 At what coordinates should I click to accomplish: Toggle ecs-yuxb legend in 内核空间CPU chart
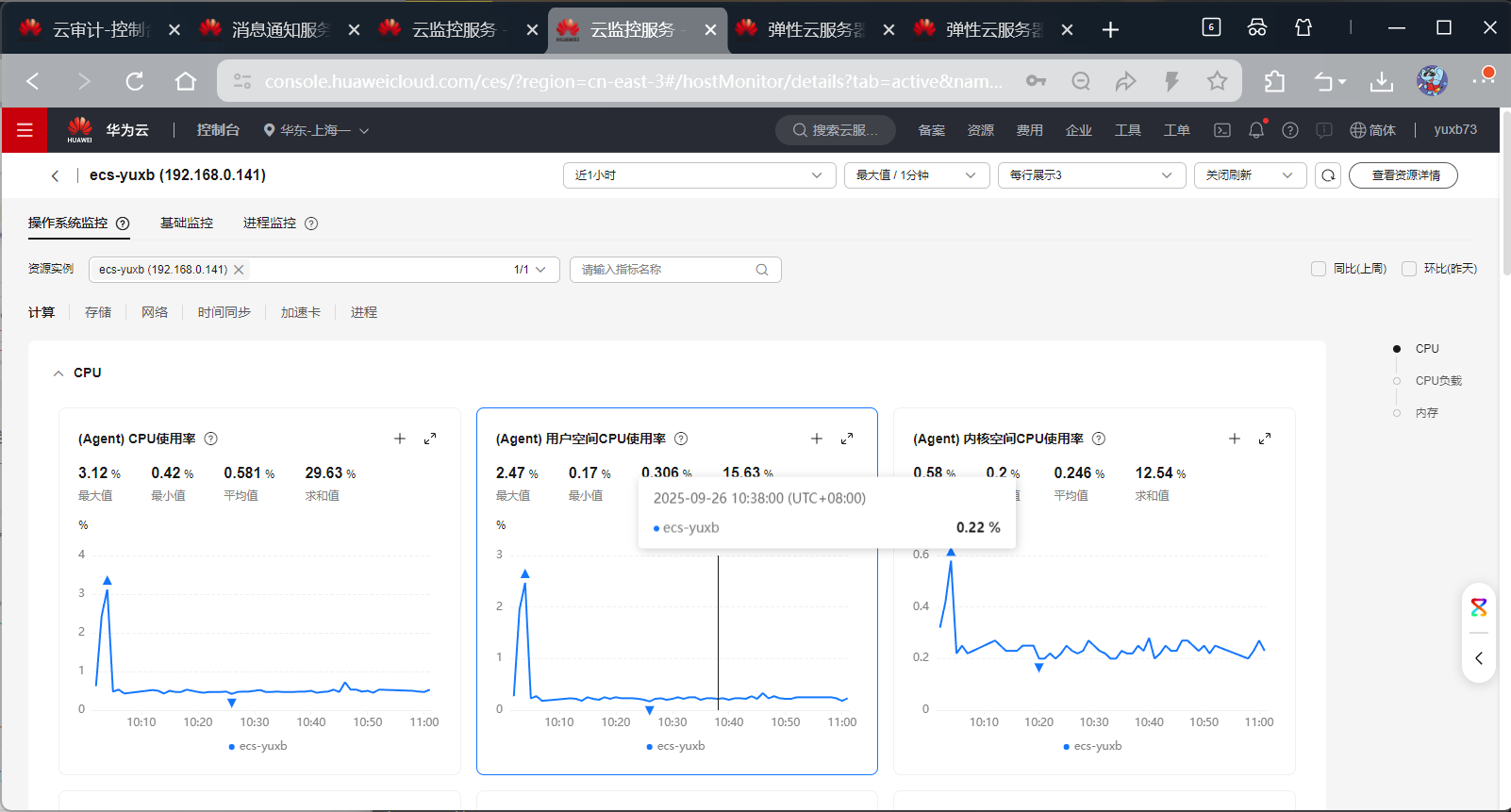[x=1092, y=746]
